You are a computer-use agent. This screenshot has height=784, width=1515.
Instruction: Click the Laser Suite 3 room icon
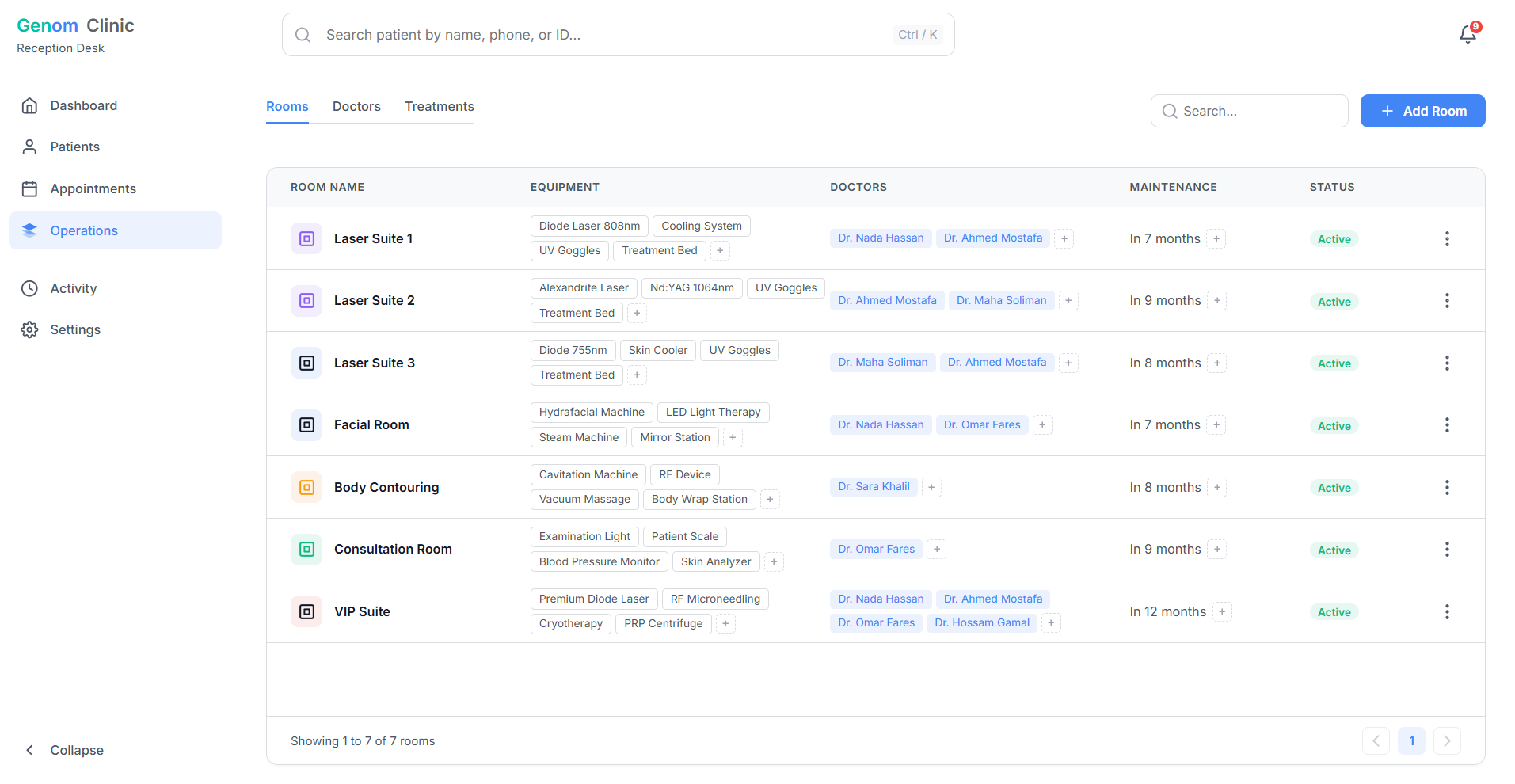(x=306, y=363)
